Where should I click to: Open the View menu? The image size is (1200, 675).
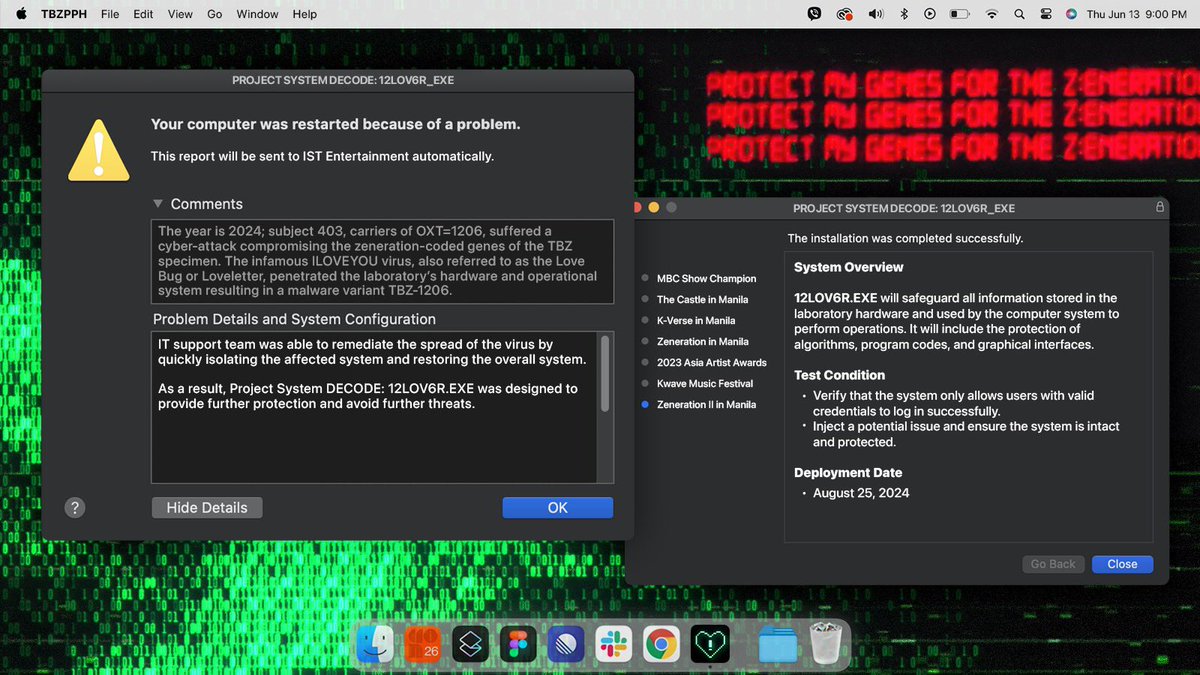(x=180, y=14)
